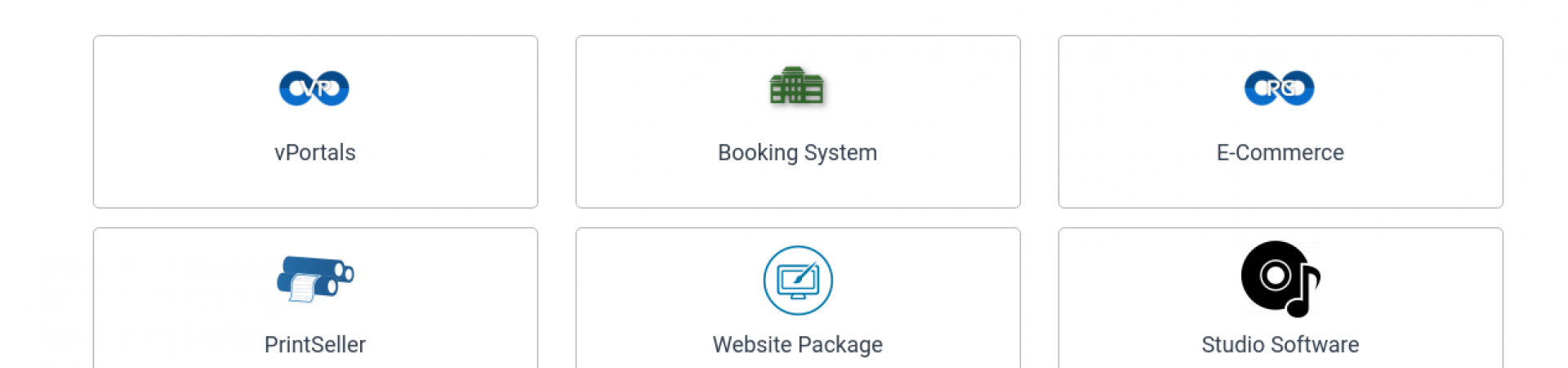Click the Website Package monitor icon
The width and height of the screenshot is (1568, 368).
[798, 280]
